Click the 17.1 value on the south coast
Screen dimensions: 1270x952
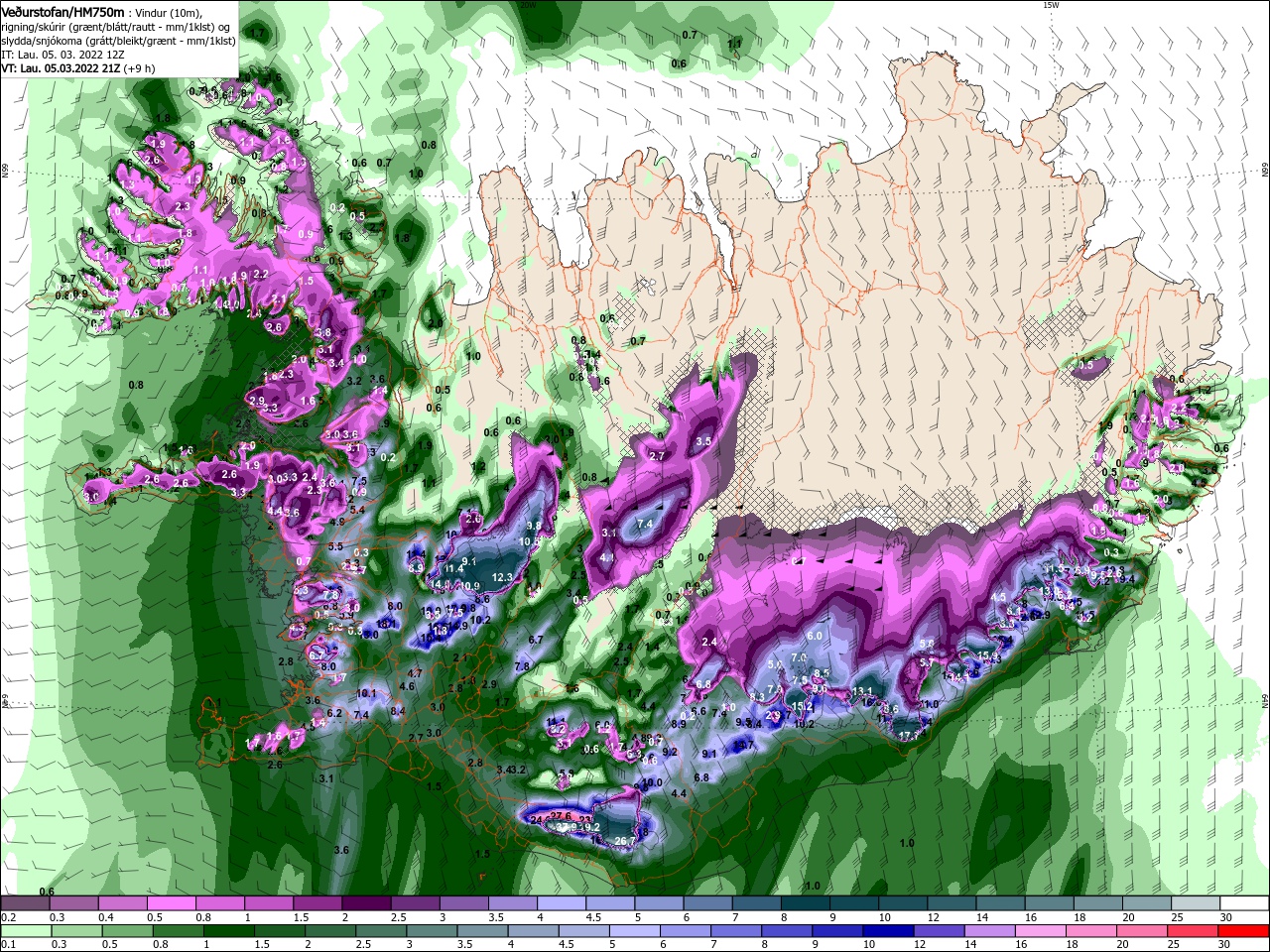coord(909,736)
